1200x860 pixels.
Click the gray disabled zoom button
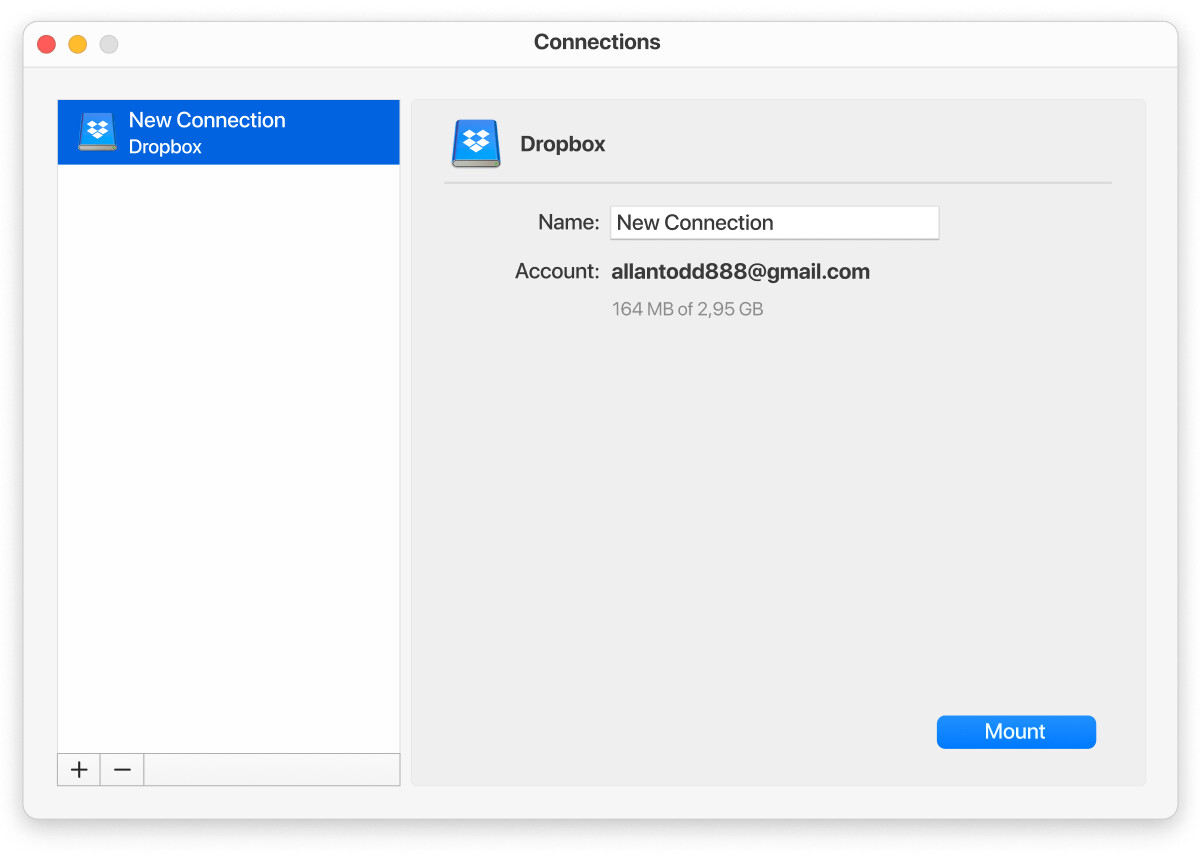point(109,44)
